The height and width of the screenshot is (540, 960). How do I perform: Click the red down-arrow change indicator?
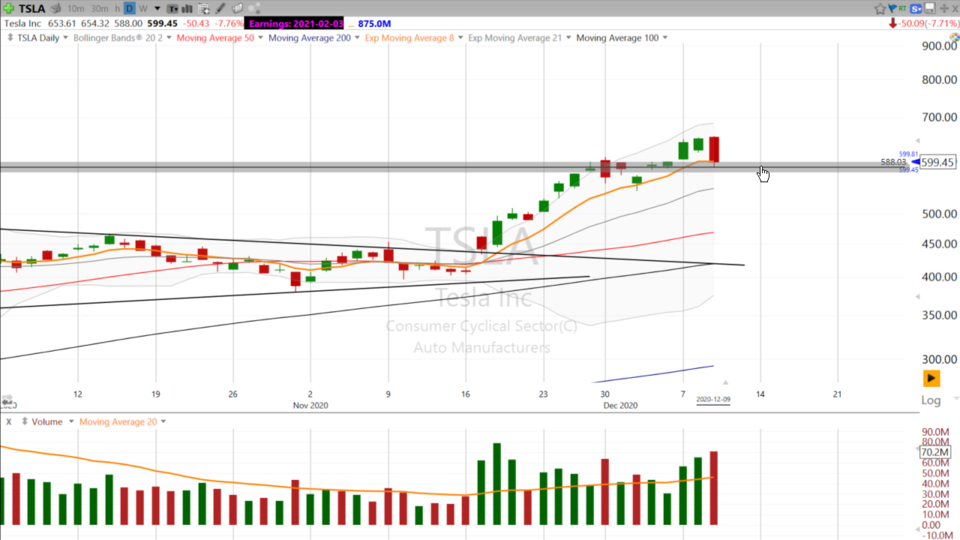coord(893,23)
